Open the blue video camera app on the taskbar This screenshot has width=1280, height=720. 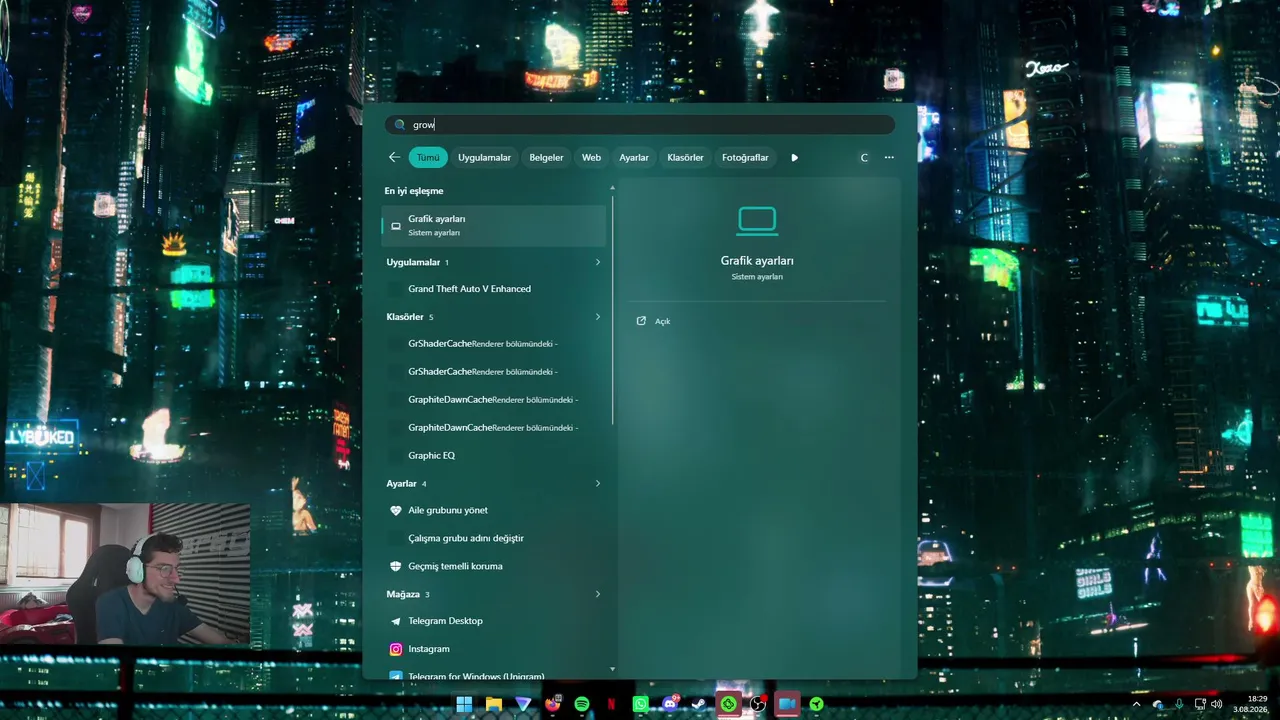pos(787,704)
